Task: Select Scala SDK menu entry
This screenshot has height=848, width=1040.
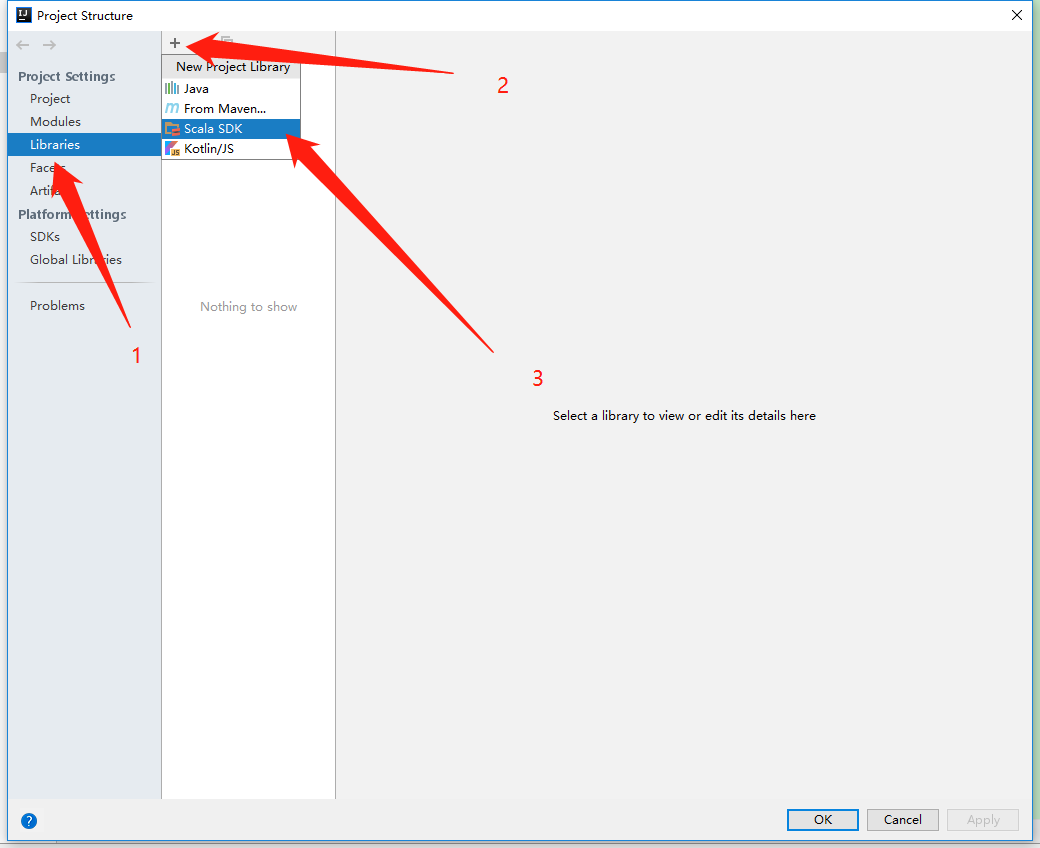Action: point(231,129)
